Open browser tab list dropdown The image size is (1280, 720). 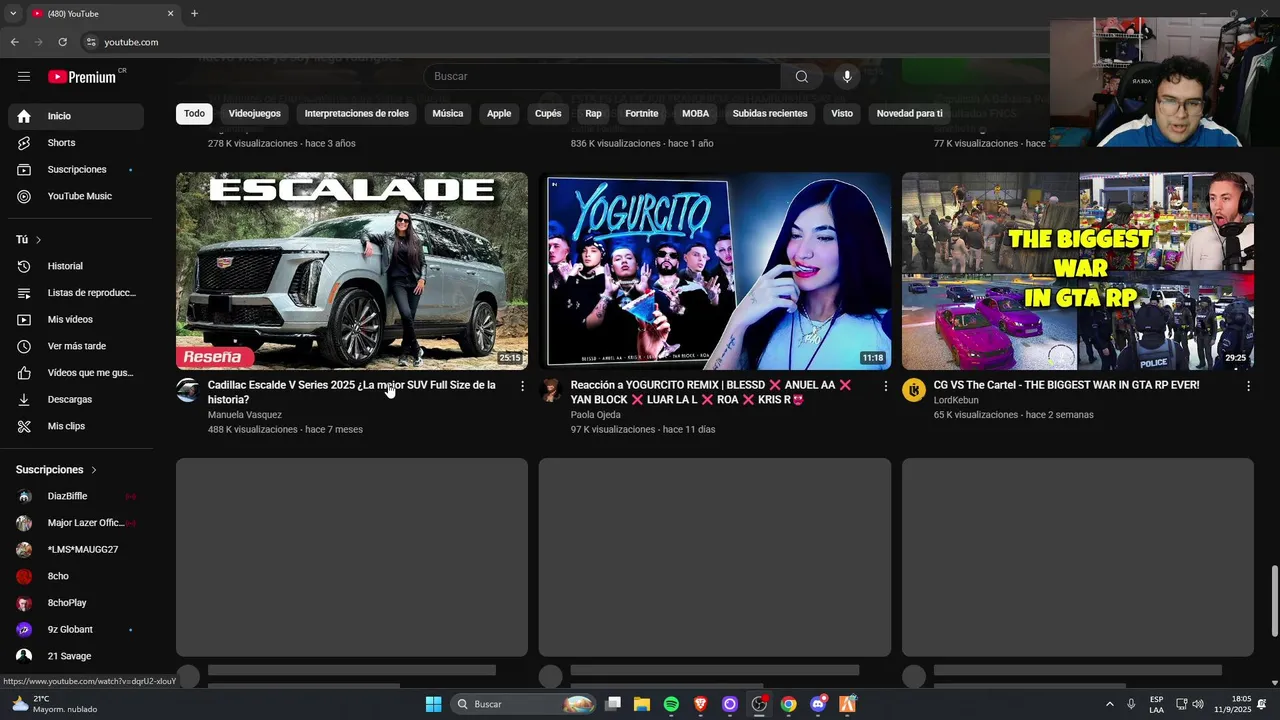12,14
